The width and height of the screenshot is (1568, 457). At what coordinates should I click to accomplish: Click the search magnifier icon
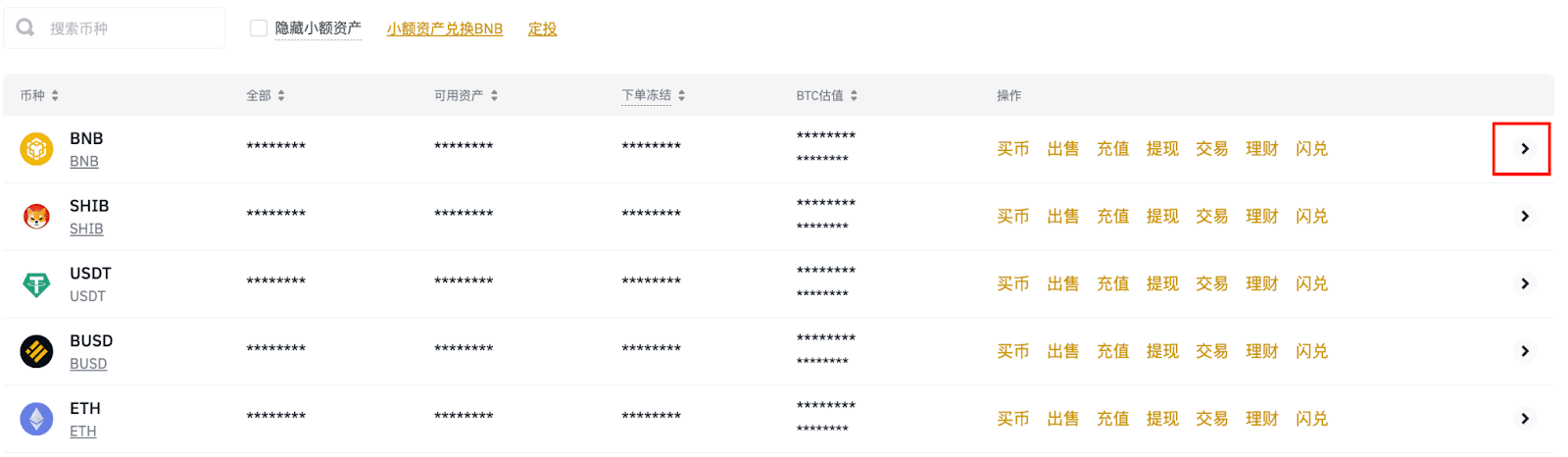(x=25, y=27)
